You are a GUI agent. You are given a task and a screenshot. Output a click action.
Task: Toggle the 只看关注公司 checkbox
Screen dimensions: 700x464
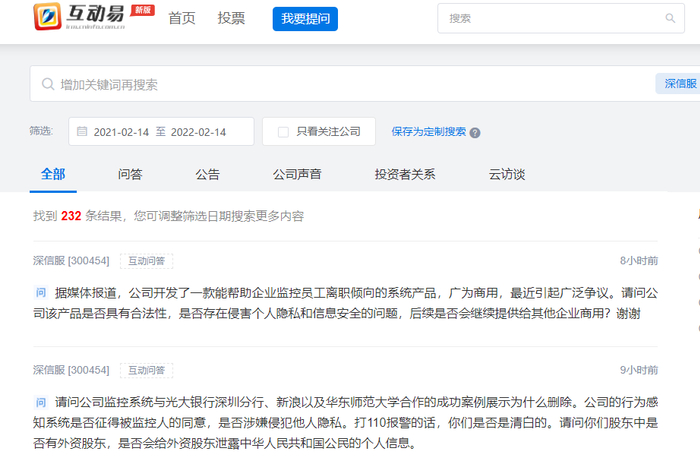click(283, 132)
